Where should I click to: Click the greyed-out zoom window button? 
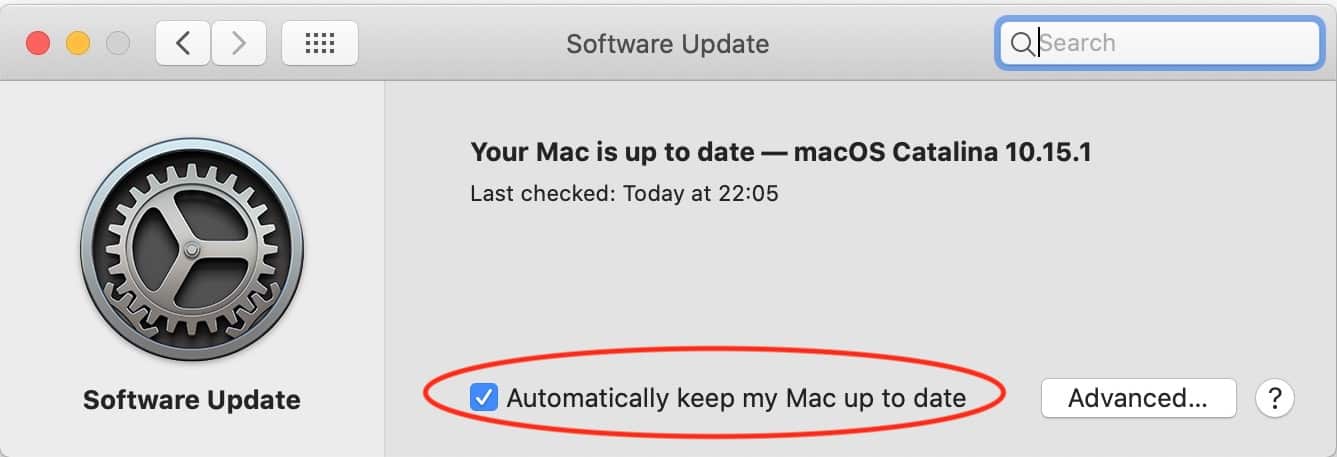[x=118, y=43]
